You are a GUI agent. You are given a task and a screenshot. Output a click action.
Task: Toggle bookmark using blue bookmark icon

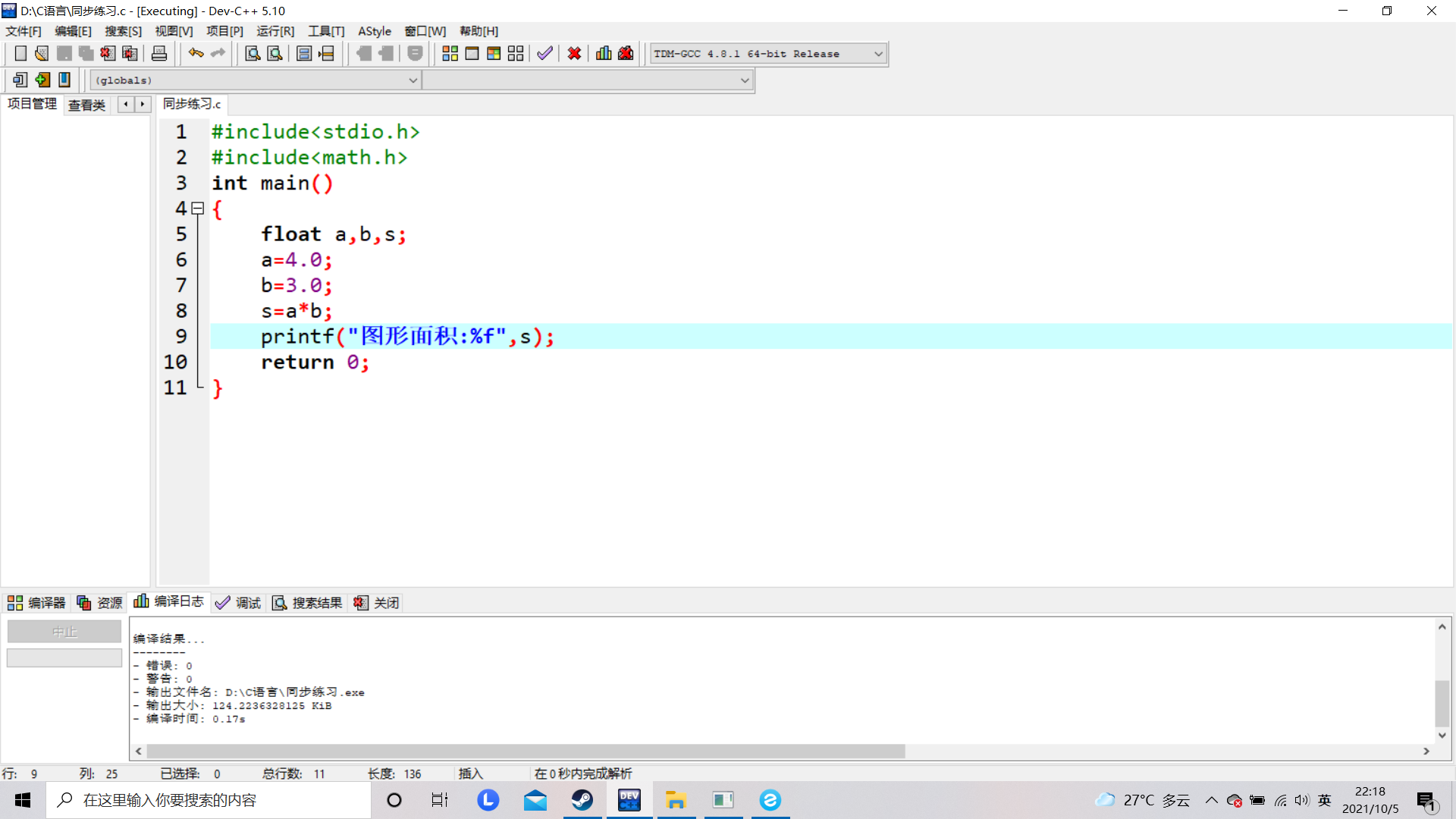click(x=64, y=80)
